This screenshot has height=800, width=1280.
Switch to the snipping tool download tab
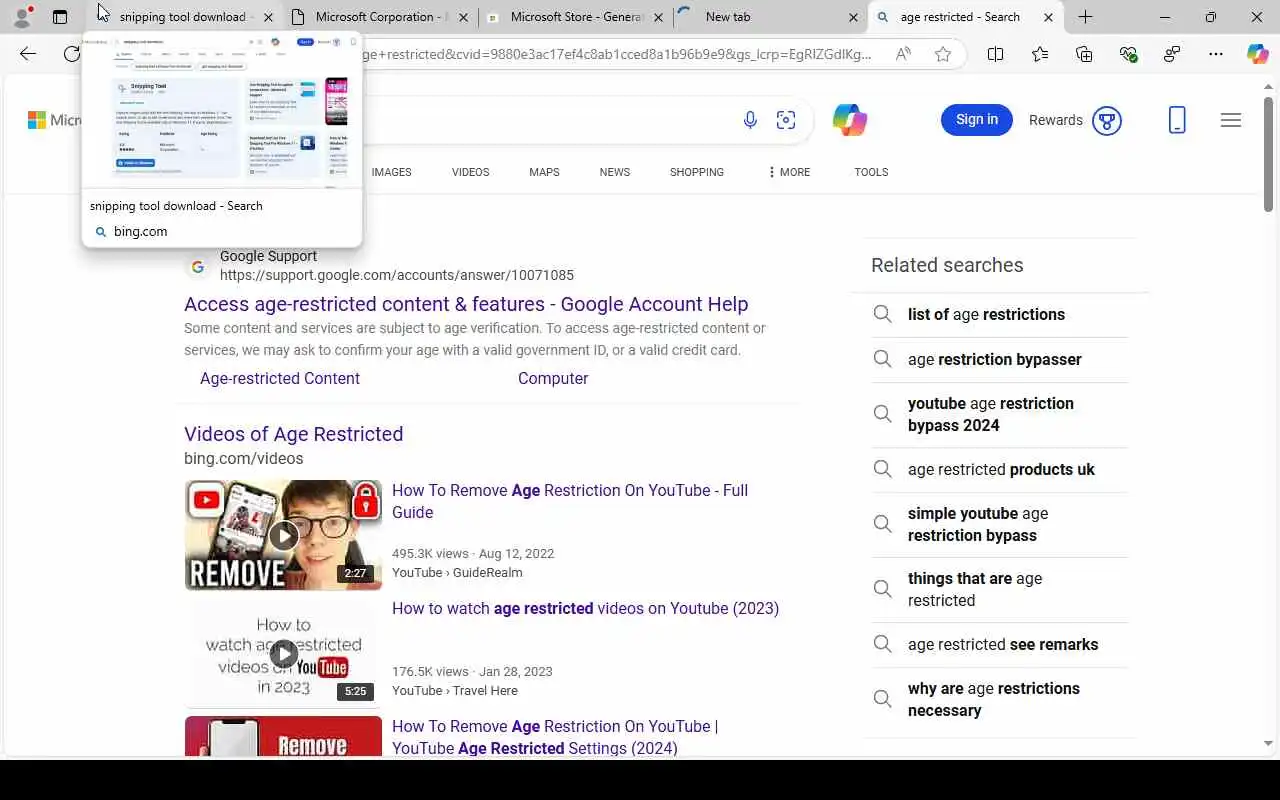click(x=183, y=17)
